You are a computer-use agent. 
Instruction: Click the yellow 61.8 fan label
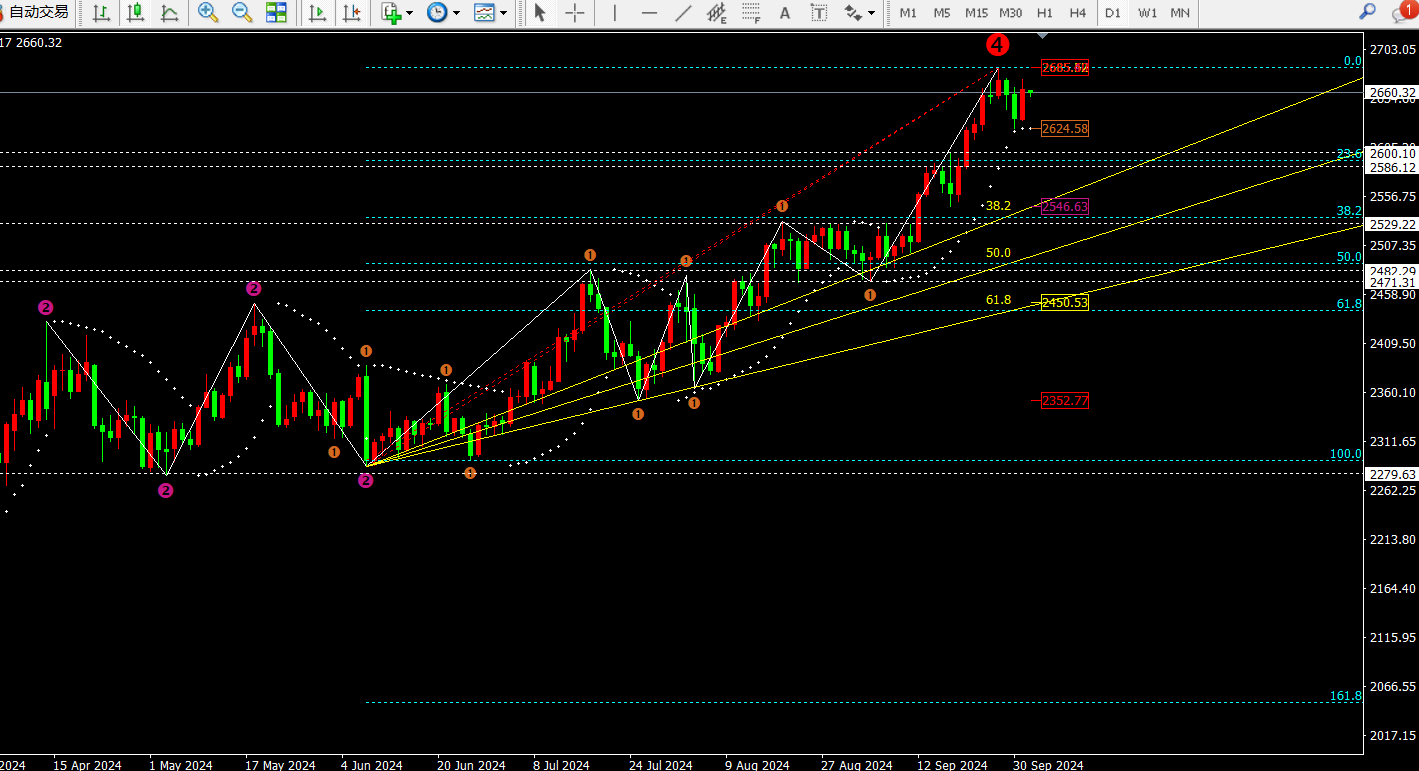pos(998,300)
